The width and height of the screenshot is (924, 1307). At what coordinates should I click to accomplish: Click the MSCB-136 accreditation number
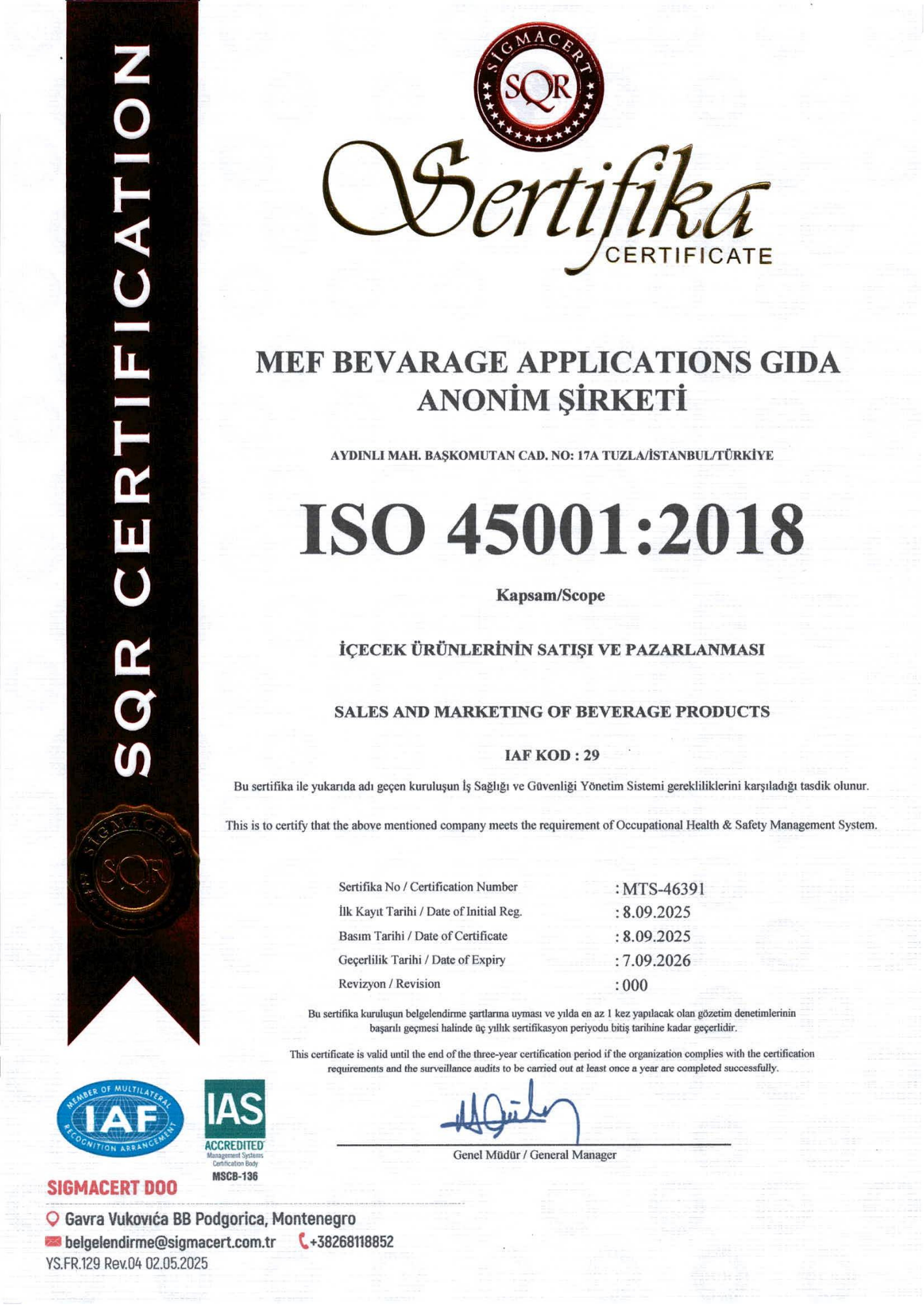coord(235,1176)
